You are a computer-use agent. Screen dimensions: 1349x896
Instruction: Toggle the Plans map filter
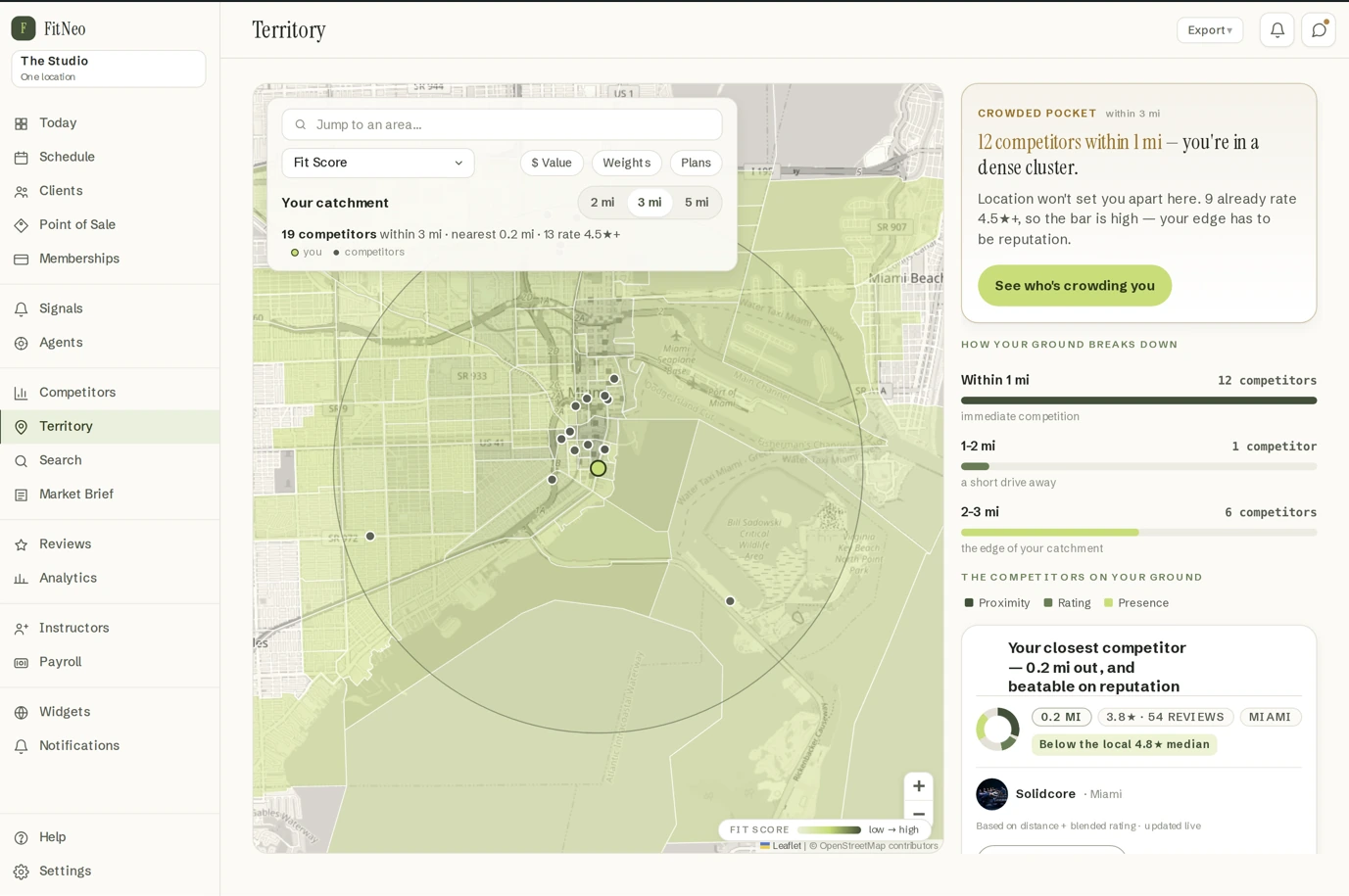[696, 163]
